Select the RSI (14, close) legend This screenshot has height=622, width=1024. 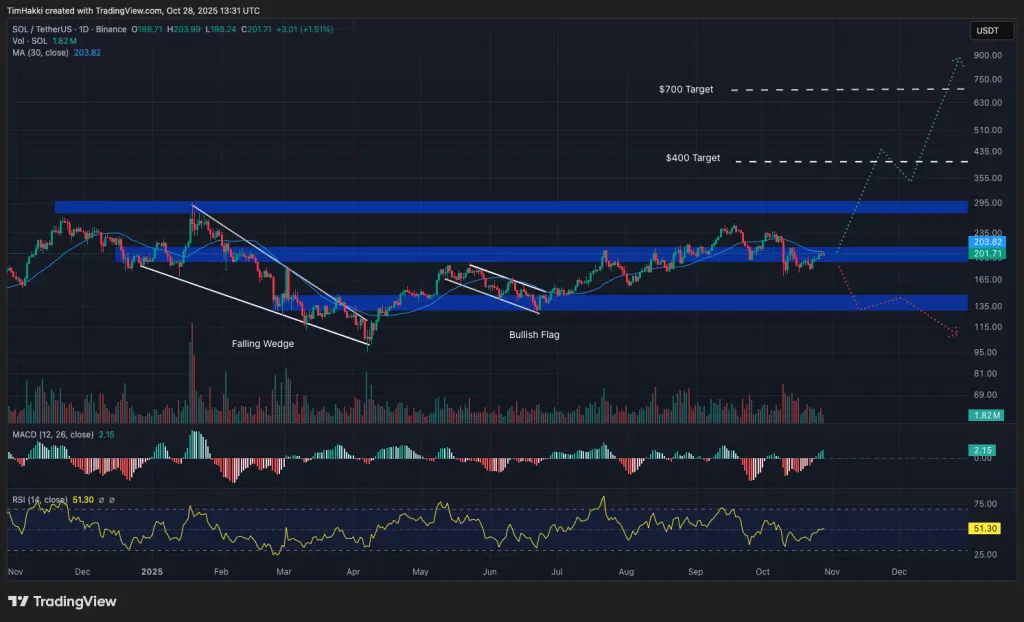pyautogui.click(x=40, y=500)
